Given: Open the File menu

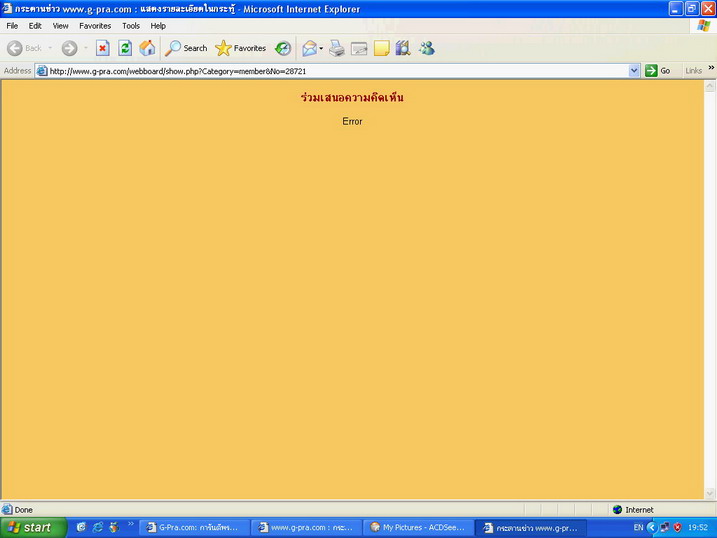Looking at the screenshot, I should point(12,26).
